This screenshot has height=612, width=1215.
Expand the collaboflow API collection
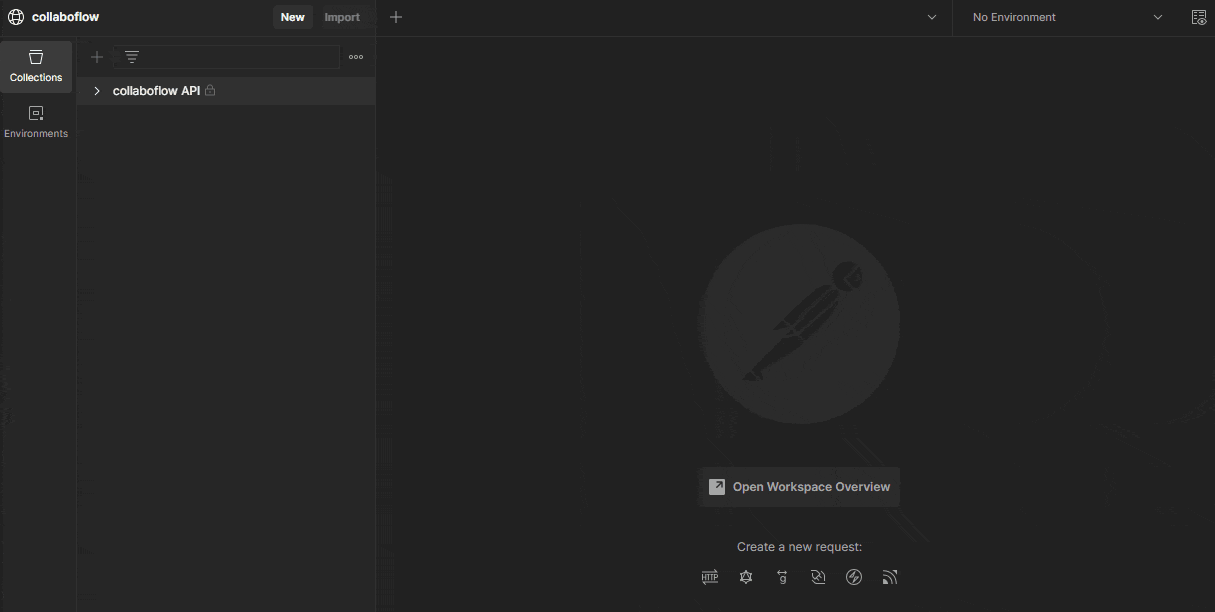[97, 91]
